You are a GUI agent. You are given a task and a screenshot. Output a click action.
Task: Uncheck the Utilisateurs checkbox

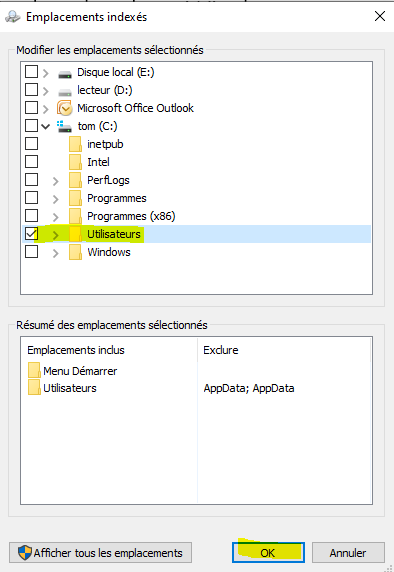pyautogui.click(x=31, y=233)
